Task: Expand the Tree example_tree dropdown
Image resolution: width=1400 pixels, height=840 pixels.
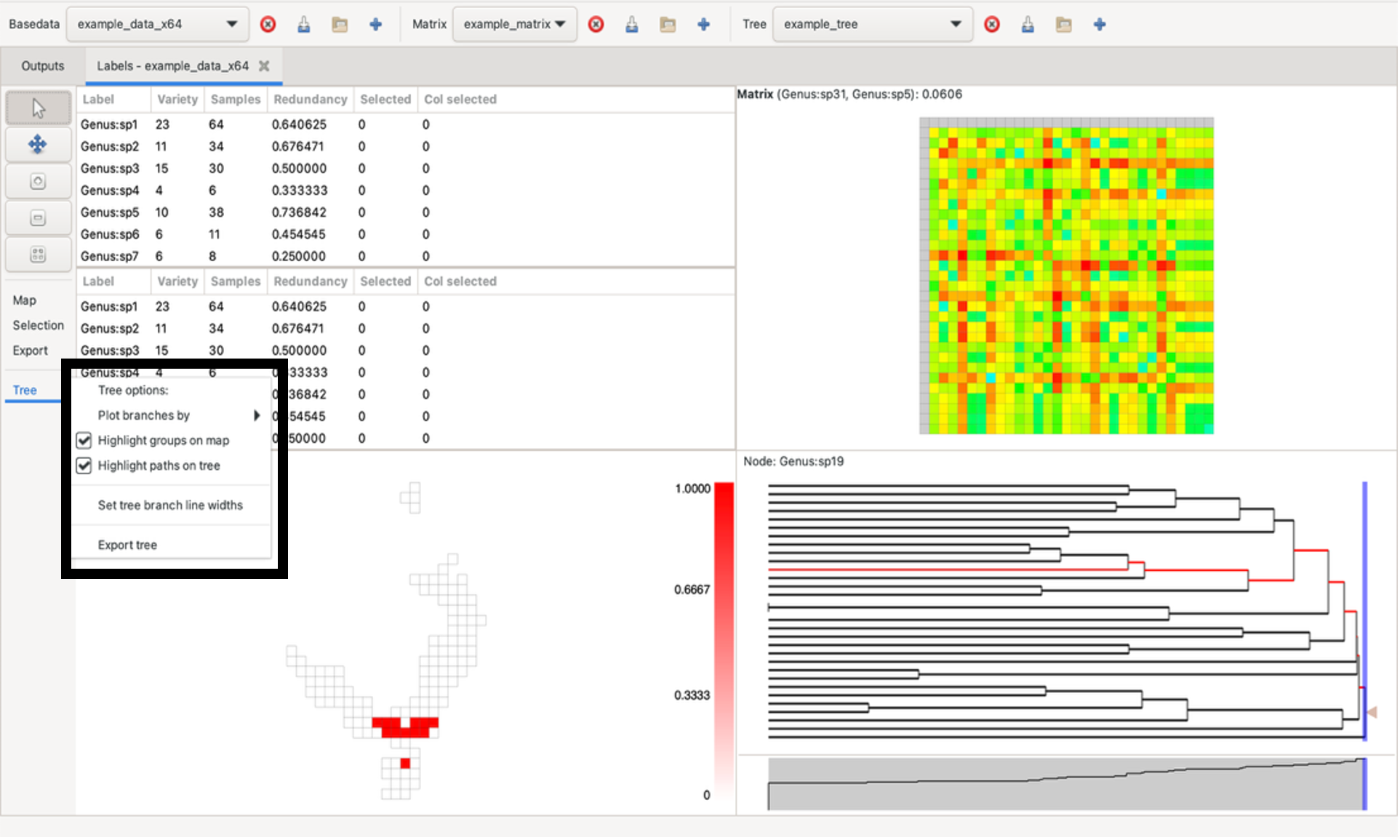Action: [872, 25]
